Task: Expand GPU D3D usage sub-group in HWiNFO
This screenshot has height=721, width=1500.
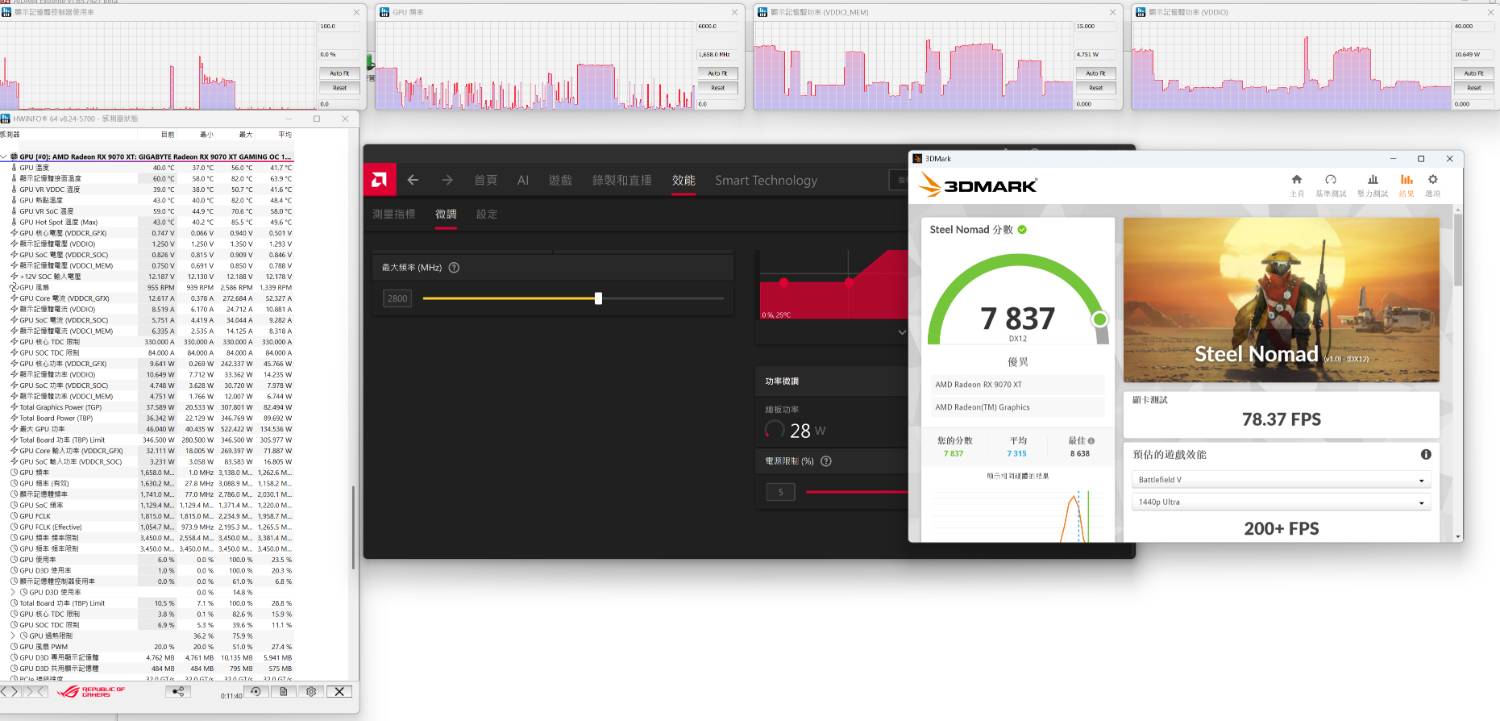Action: [12, 592]
